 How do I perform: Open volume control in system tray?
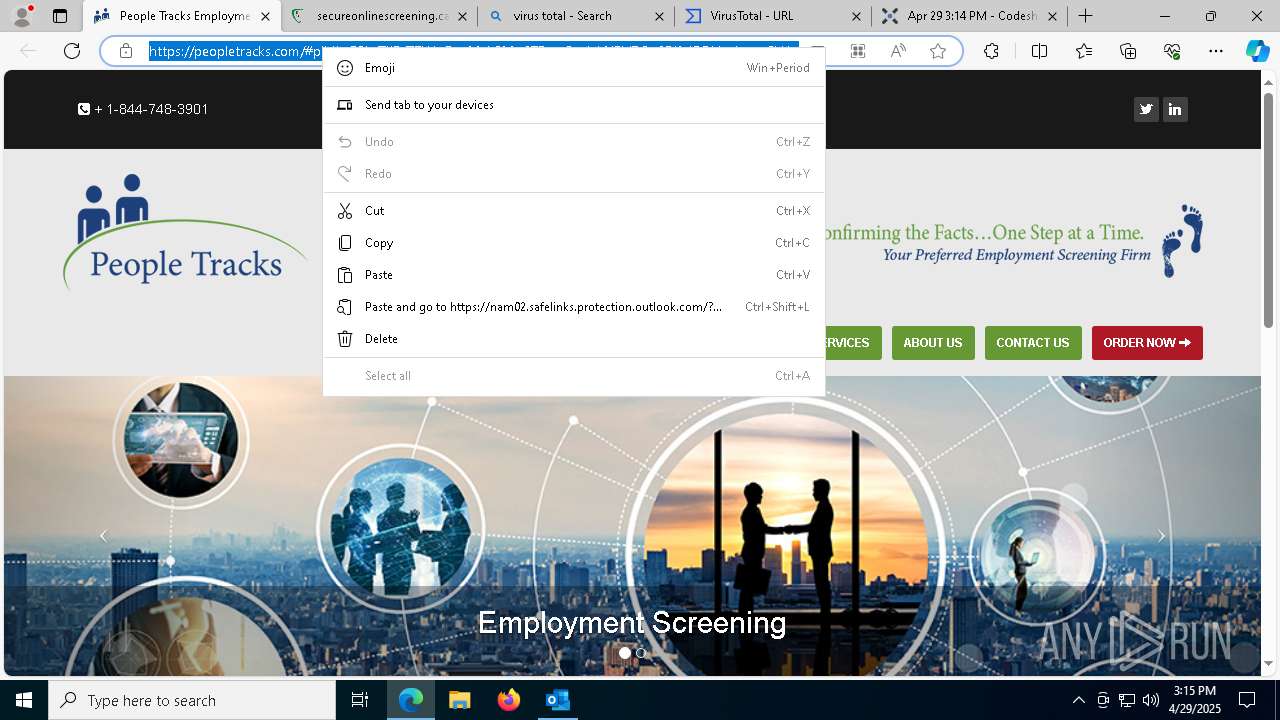coord(1151,700)
